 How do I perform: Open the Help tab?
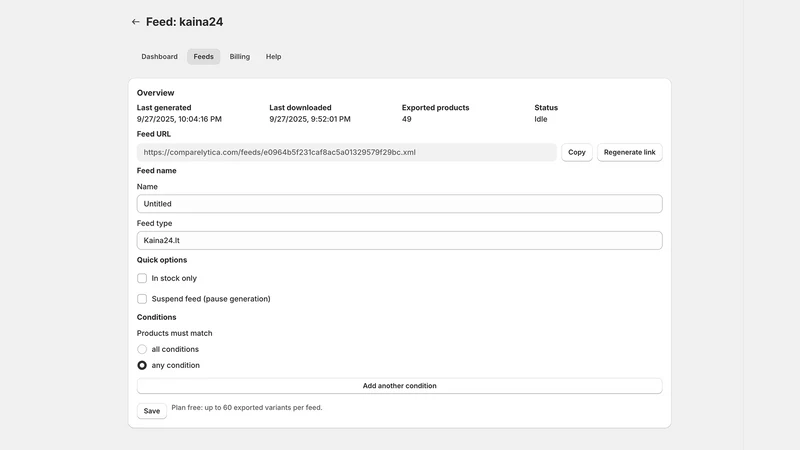(x=273, y=57)
